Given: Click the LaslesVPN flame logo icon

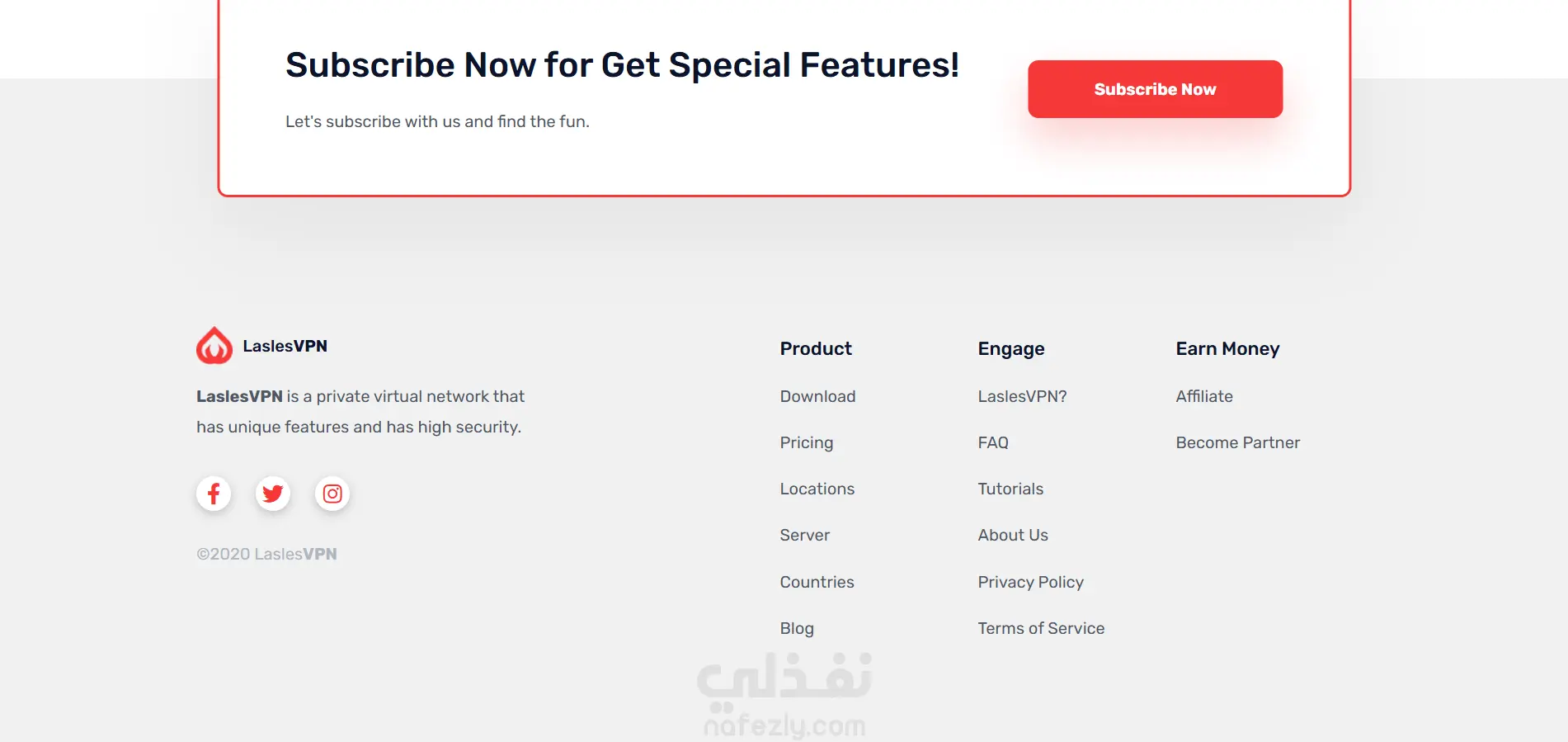Looking at the screenshot, I should pyautogui.click(x=214, y=346).
